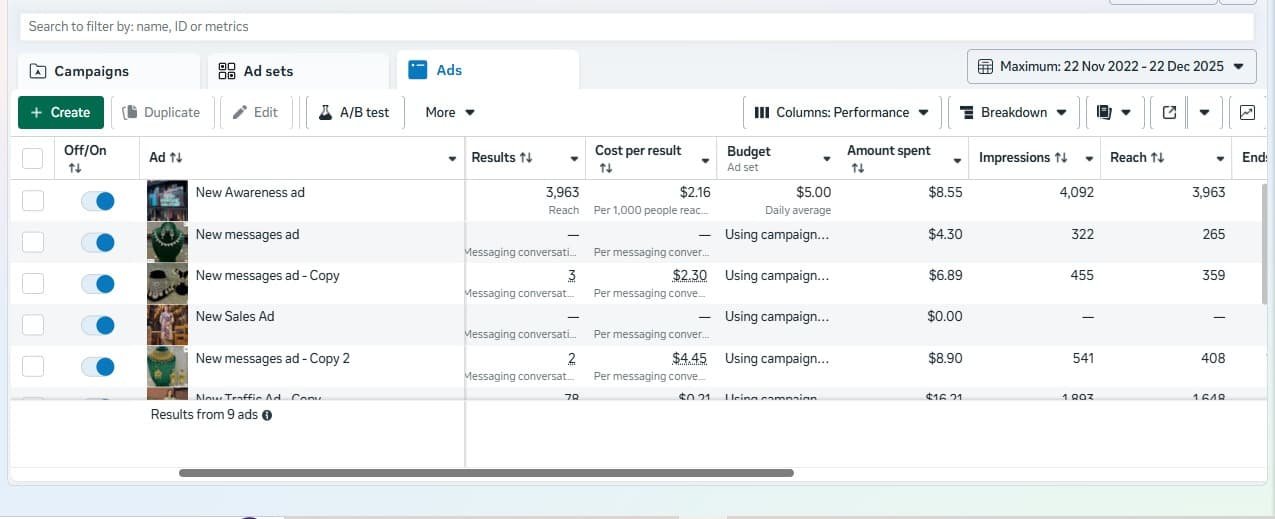Click the horizontal scrollbar under the table
The image size is (1275, 519).
486,473
